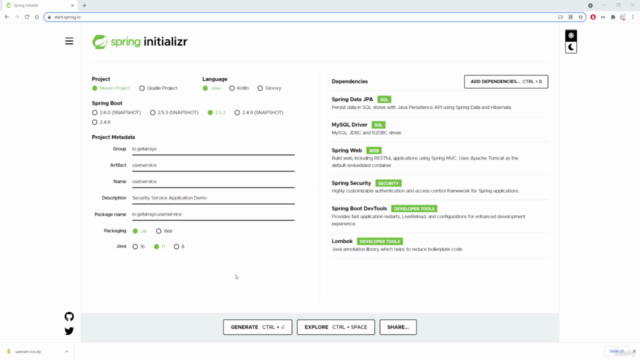640x360 pixels.
Task: Select Gradle Project radio button
Action: pyautogui.click(x=142, y=88)
